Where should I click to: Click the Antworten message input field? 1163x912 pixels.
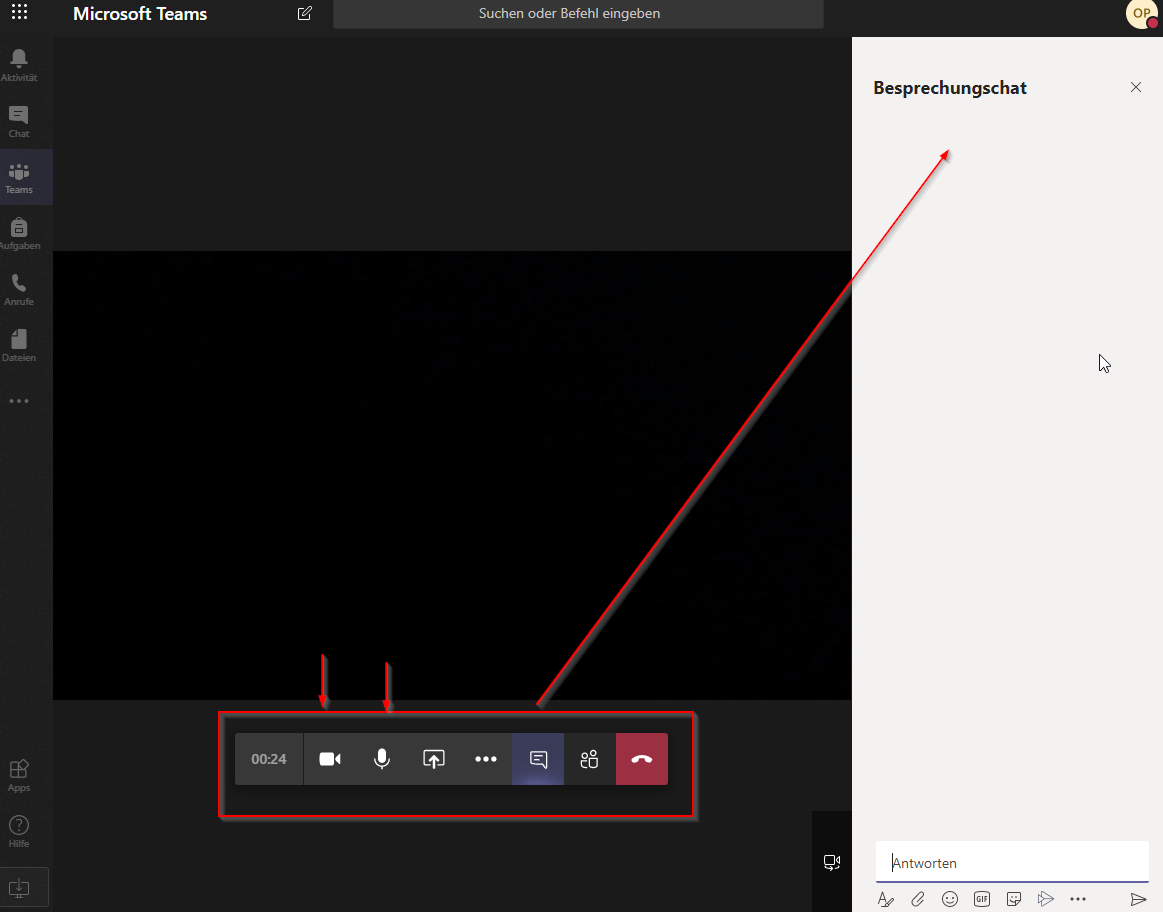point(1011,863)
